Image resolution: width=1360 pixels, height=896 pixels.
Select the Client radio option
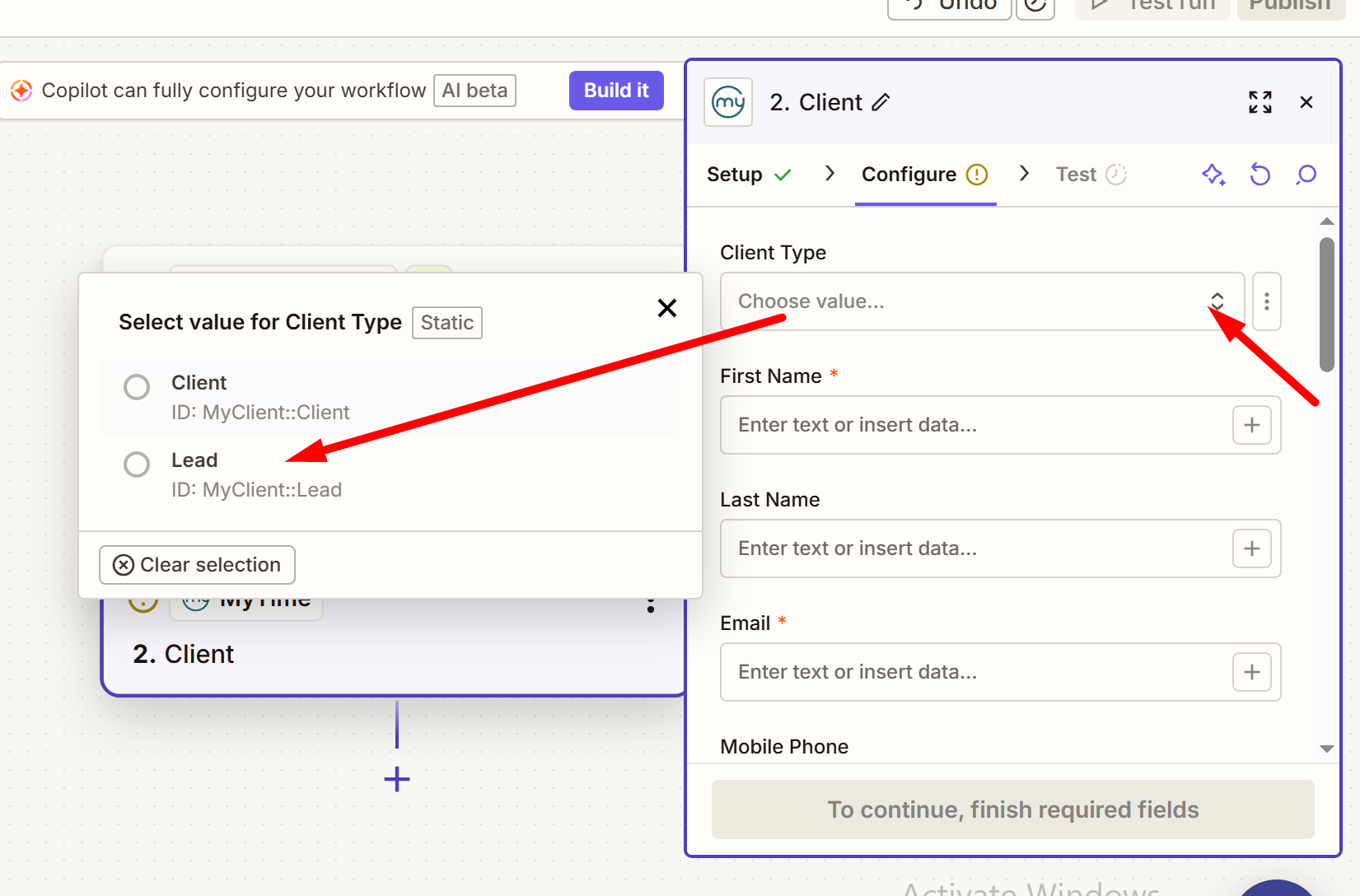point(137,387)
